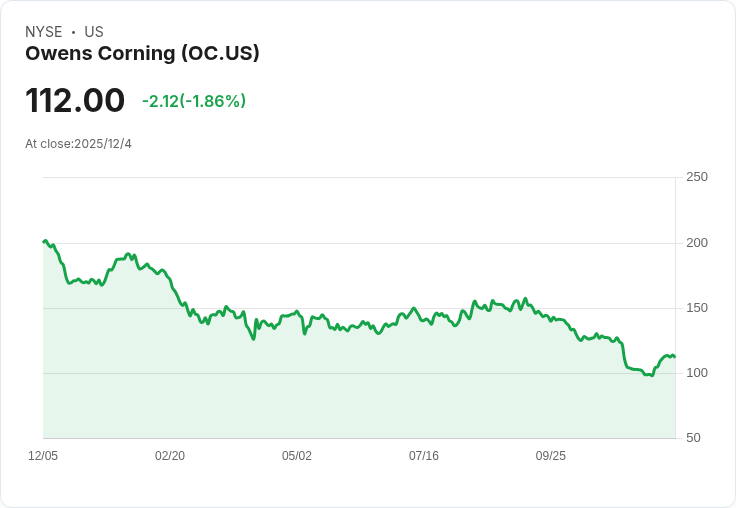Select the 09/25 date on the x-axis
736x508 pixels.
coord(551,456)
